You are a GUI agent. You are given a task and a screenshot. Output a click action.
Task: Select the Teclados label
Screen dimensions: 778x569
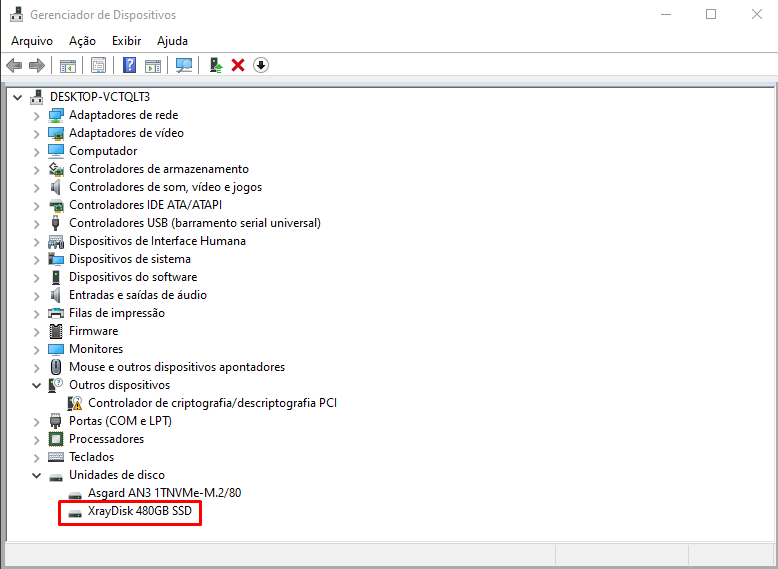point(91,457)
